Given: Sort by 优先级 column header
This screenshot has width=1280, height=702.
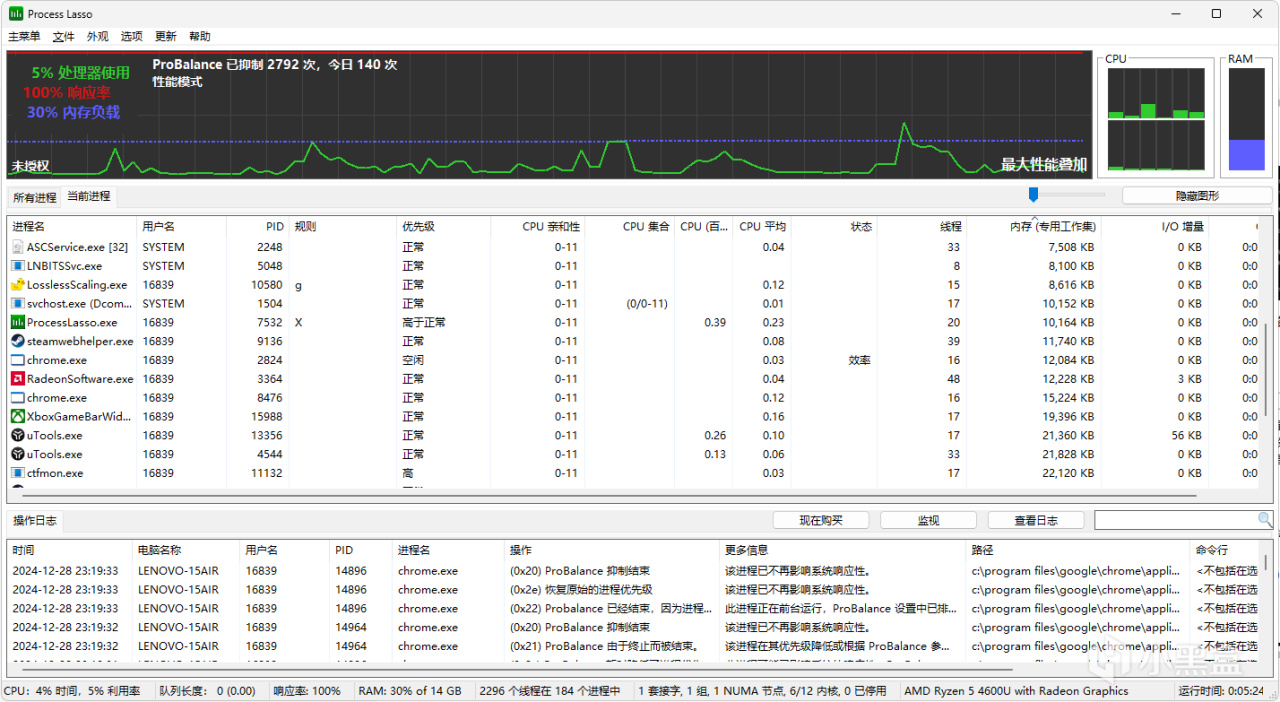Looking at the screenshot, I should [x=443, y=226].
